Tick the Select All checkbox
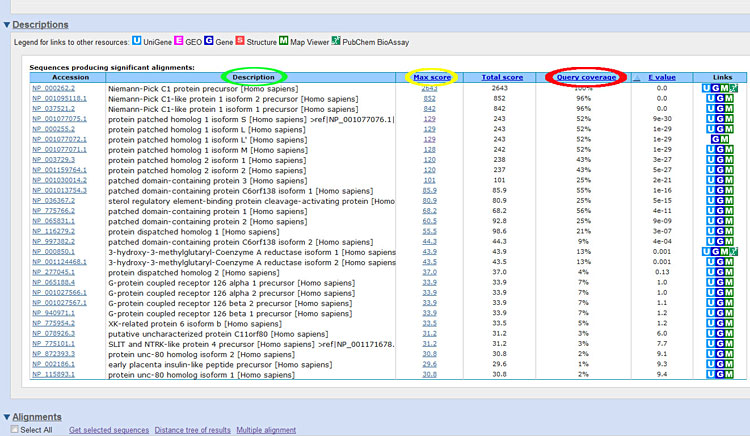The height and width of the screenshot is (436, 750). (15, 429)
